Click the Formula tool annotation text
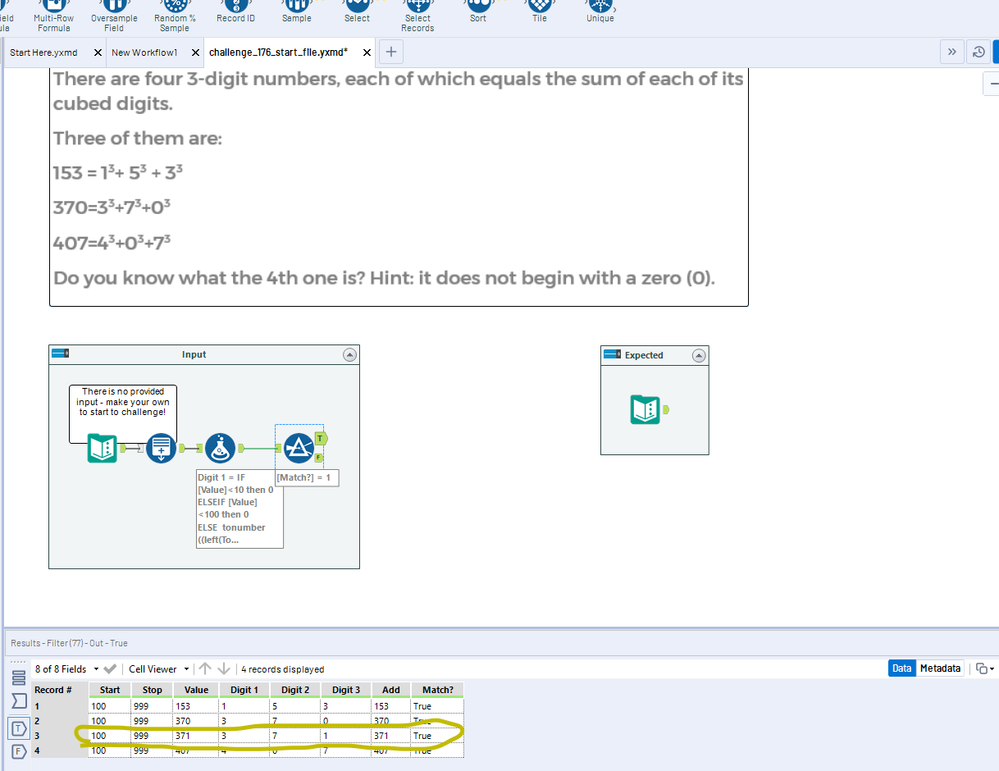 [x=240, y=508]
